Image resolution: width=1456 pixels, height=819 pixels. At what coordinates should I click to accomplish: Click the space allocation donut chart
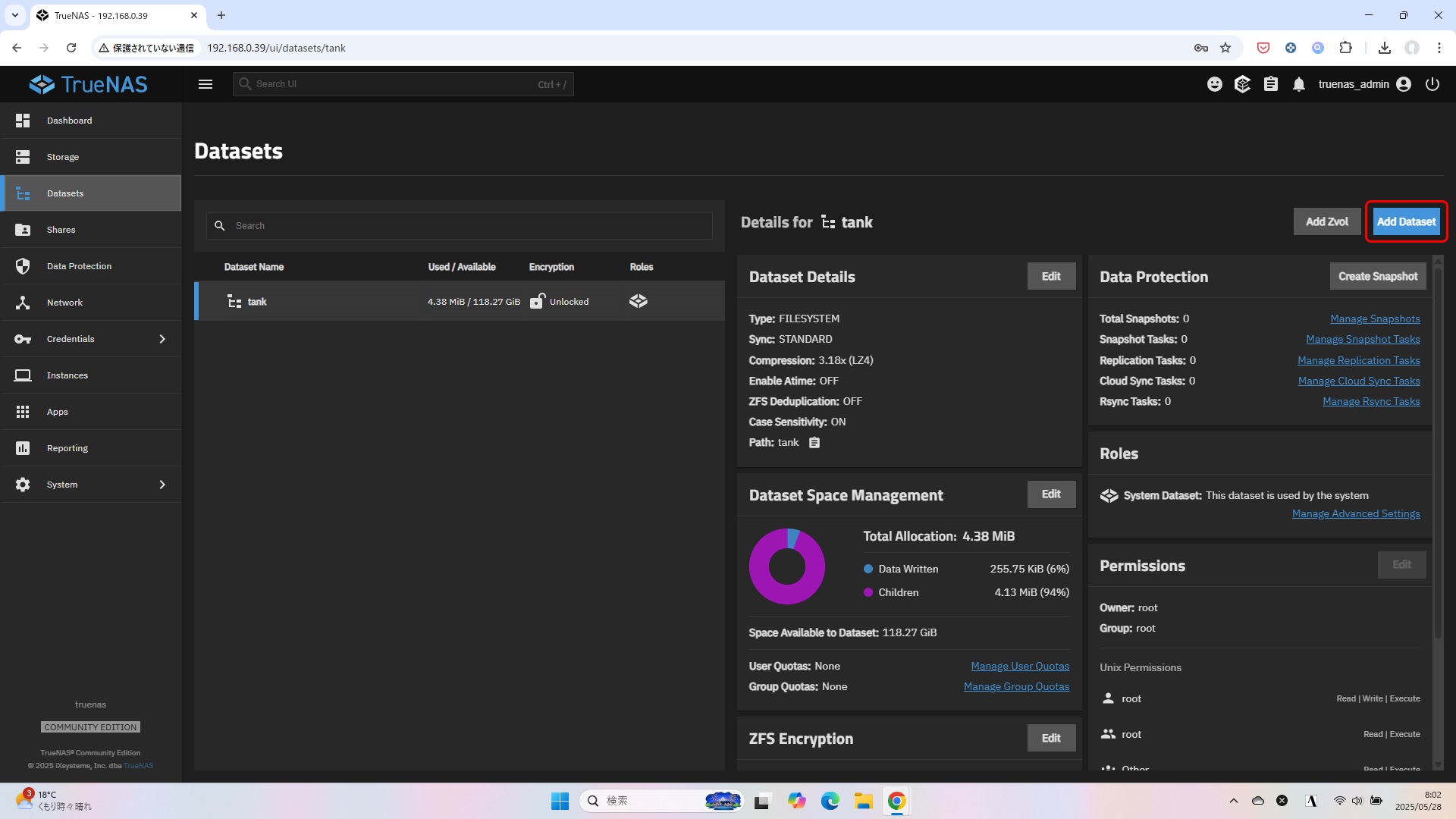tap(787, 566)
